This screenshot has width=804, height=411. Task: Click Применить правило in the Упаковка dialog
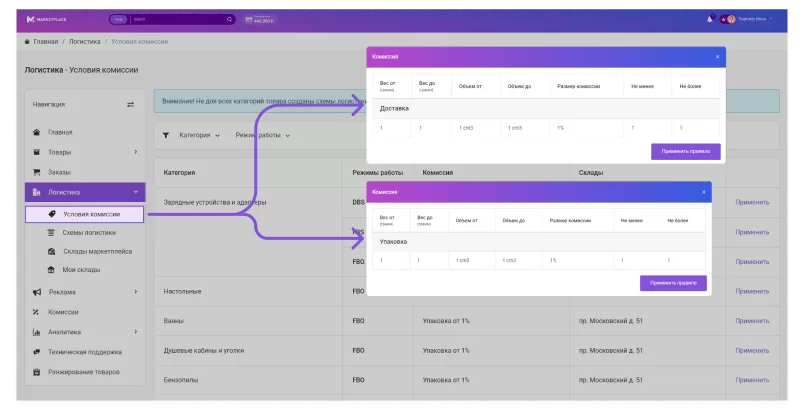[673, 283]
